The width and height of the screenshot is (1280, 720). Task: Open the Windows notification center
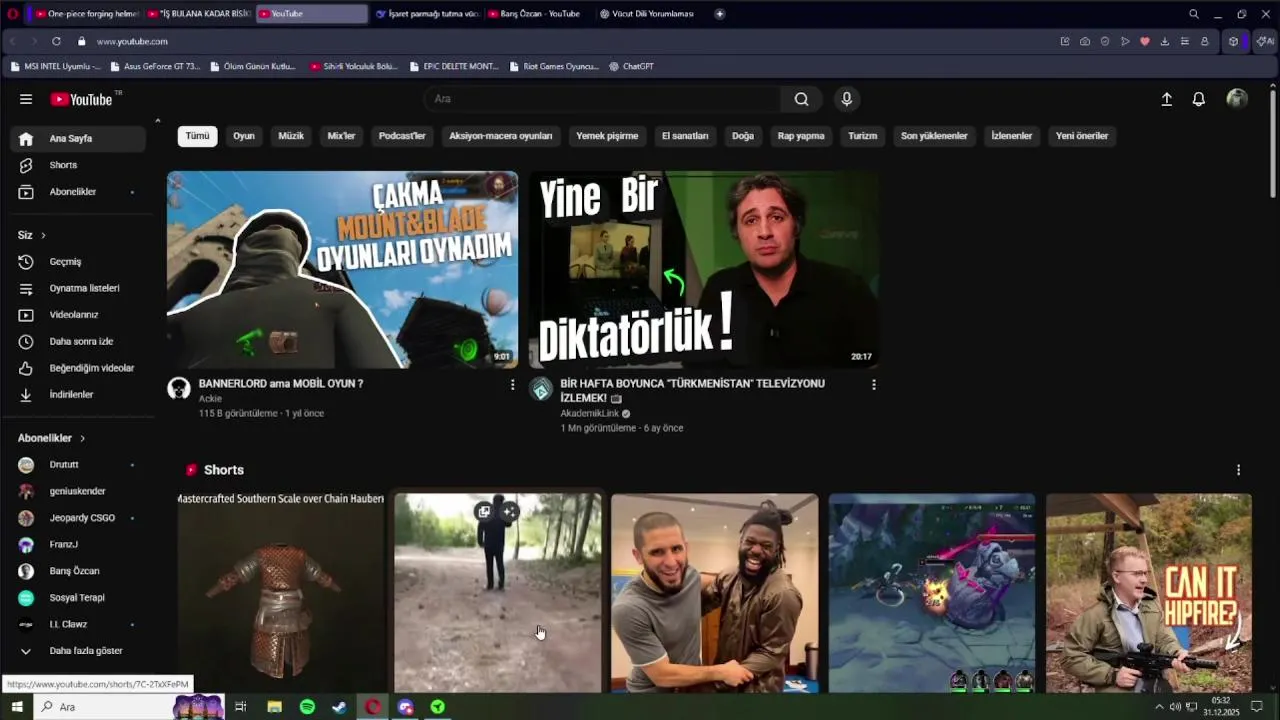[1257, 707]
